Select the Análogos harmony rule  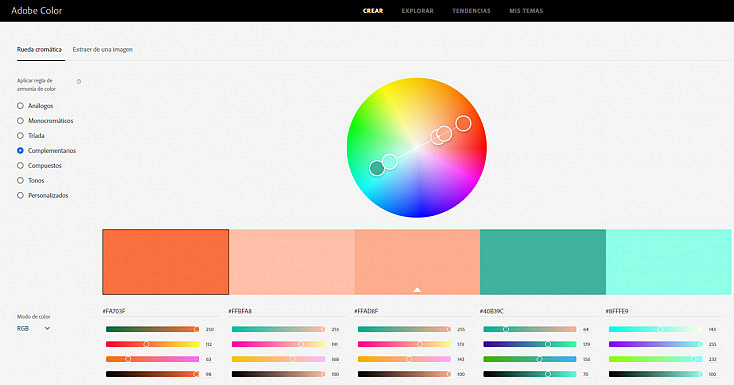[35, 106]
